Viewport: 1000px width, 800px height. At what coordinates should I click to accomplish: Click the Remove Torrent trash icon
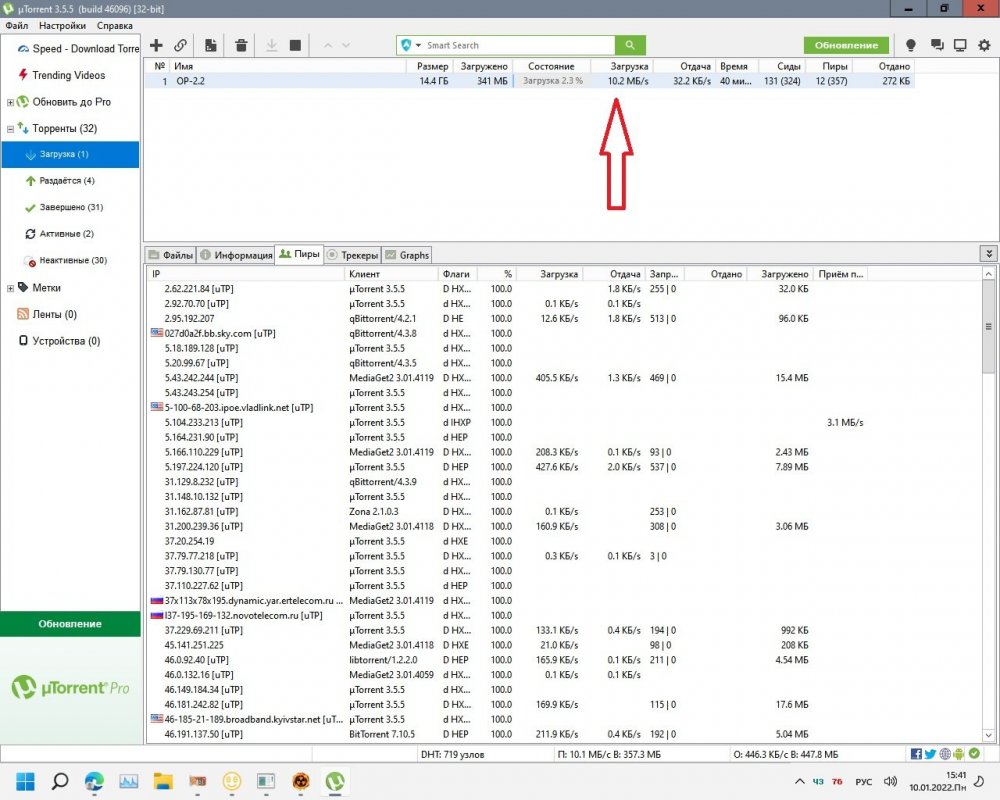coord(241,45)
